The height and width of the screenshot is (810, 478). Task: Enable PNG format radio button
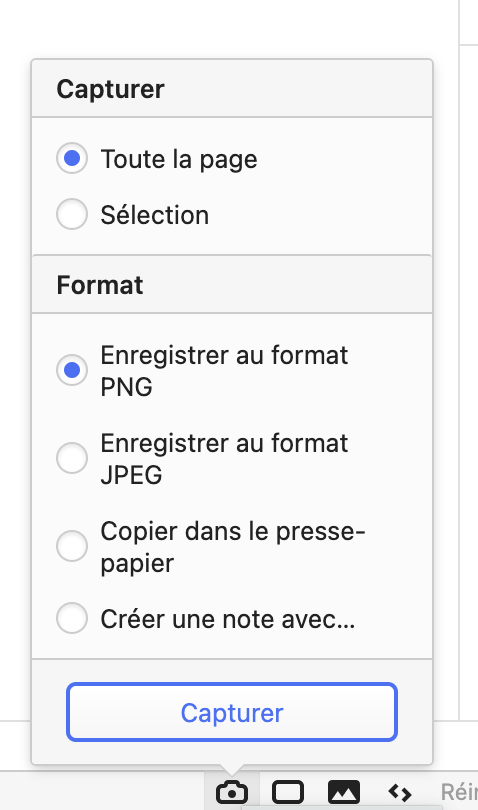pyautogui.click(x=72, y=370)
